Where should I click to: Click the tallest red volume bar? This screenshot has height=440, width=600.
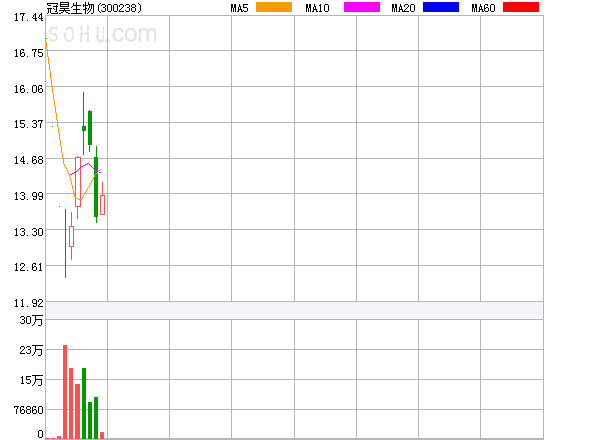(65, 392)
